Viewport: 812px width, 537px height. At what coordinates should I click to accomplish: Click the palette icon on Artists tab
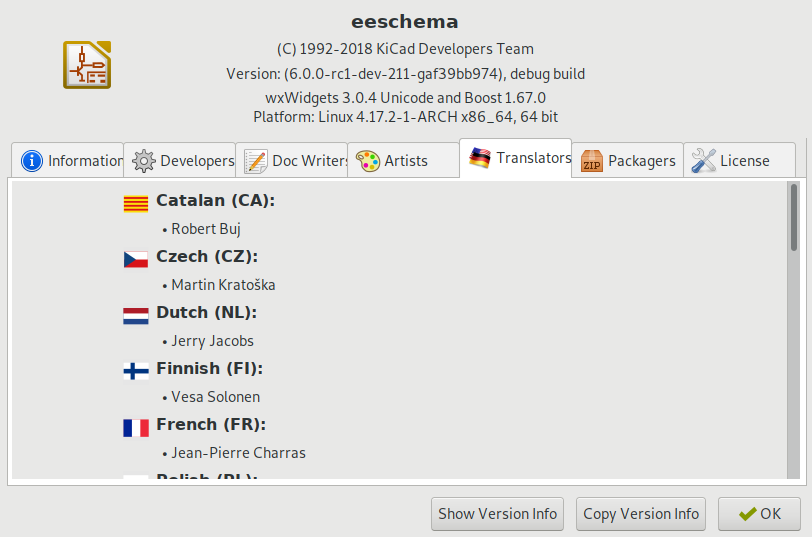pyautogui.click(x=368, y=160)
